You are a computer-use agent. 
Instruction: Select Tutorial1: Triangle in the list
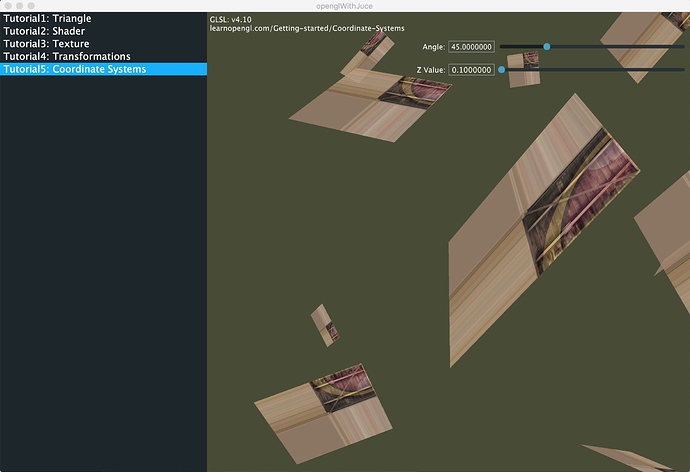(103, 18)
